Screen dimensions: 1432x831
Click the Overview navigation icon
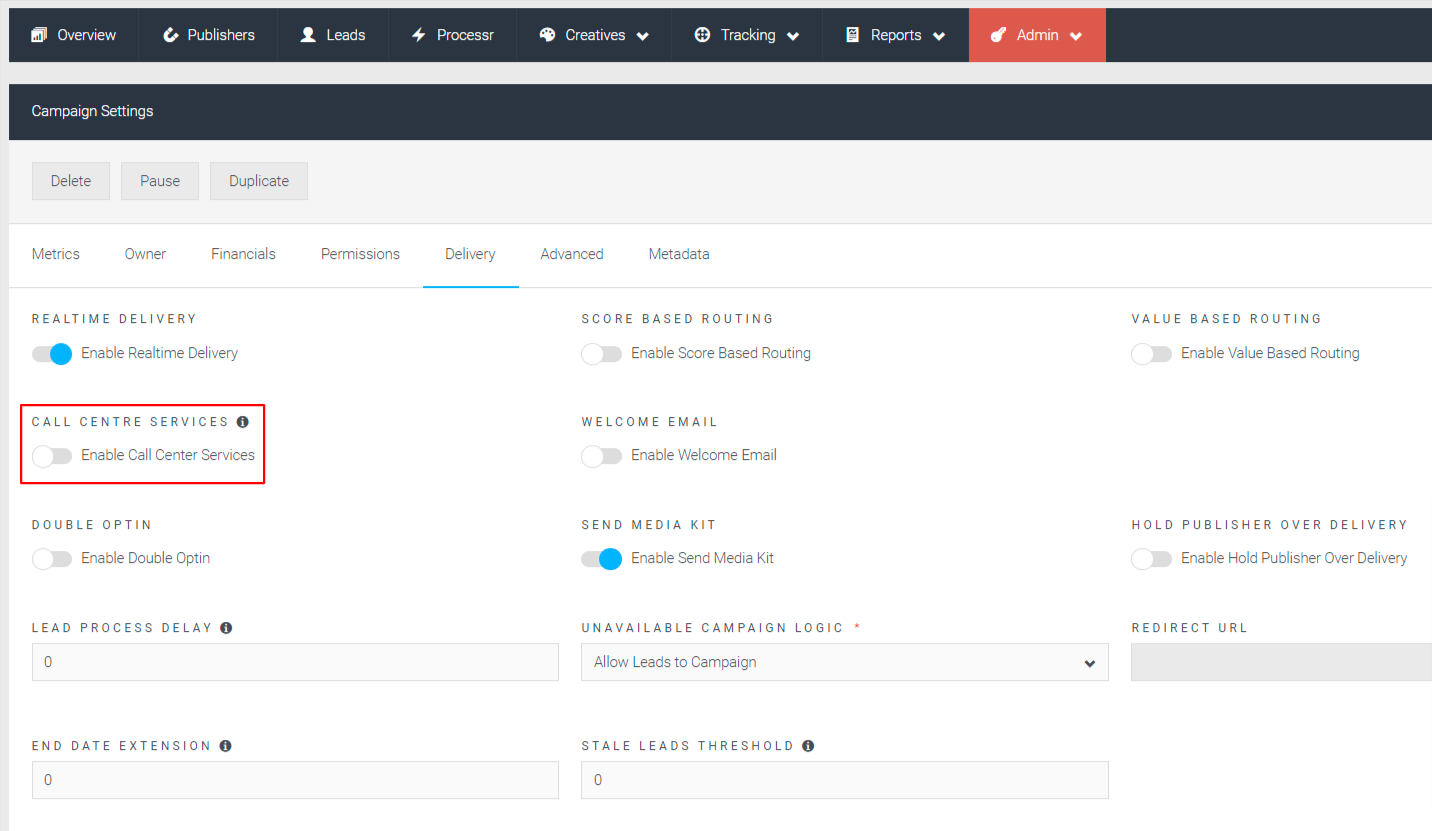point(40,34)
